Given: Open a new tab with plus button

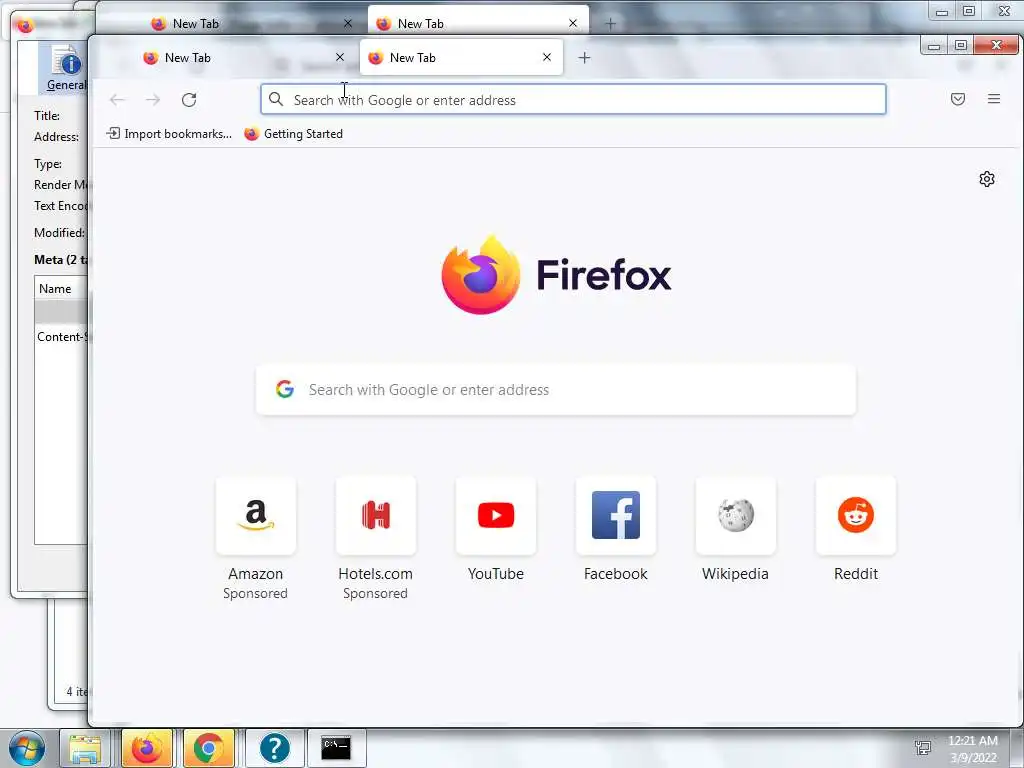Looking at the screenshot, I should tap(584, 57).
